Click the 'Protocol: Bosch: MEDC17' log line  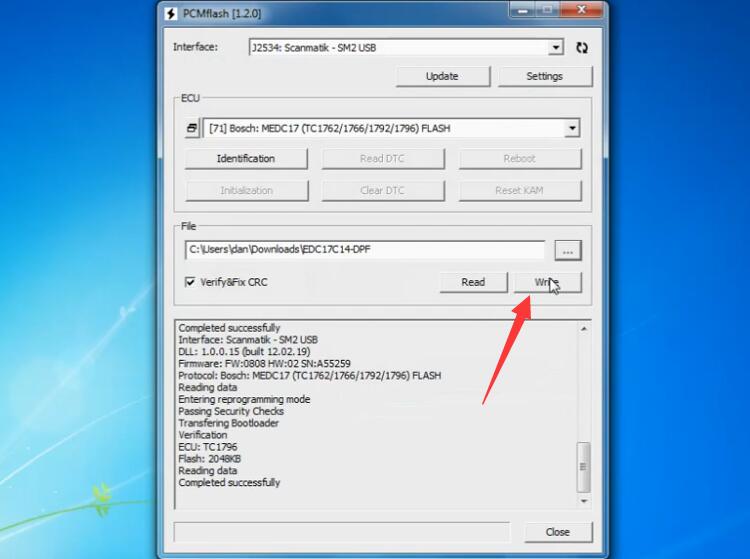click(309, 376)
